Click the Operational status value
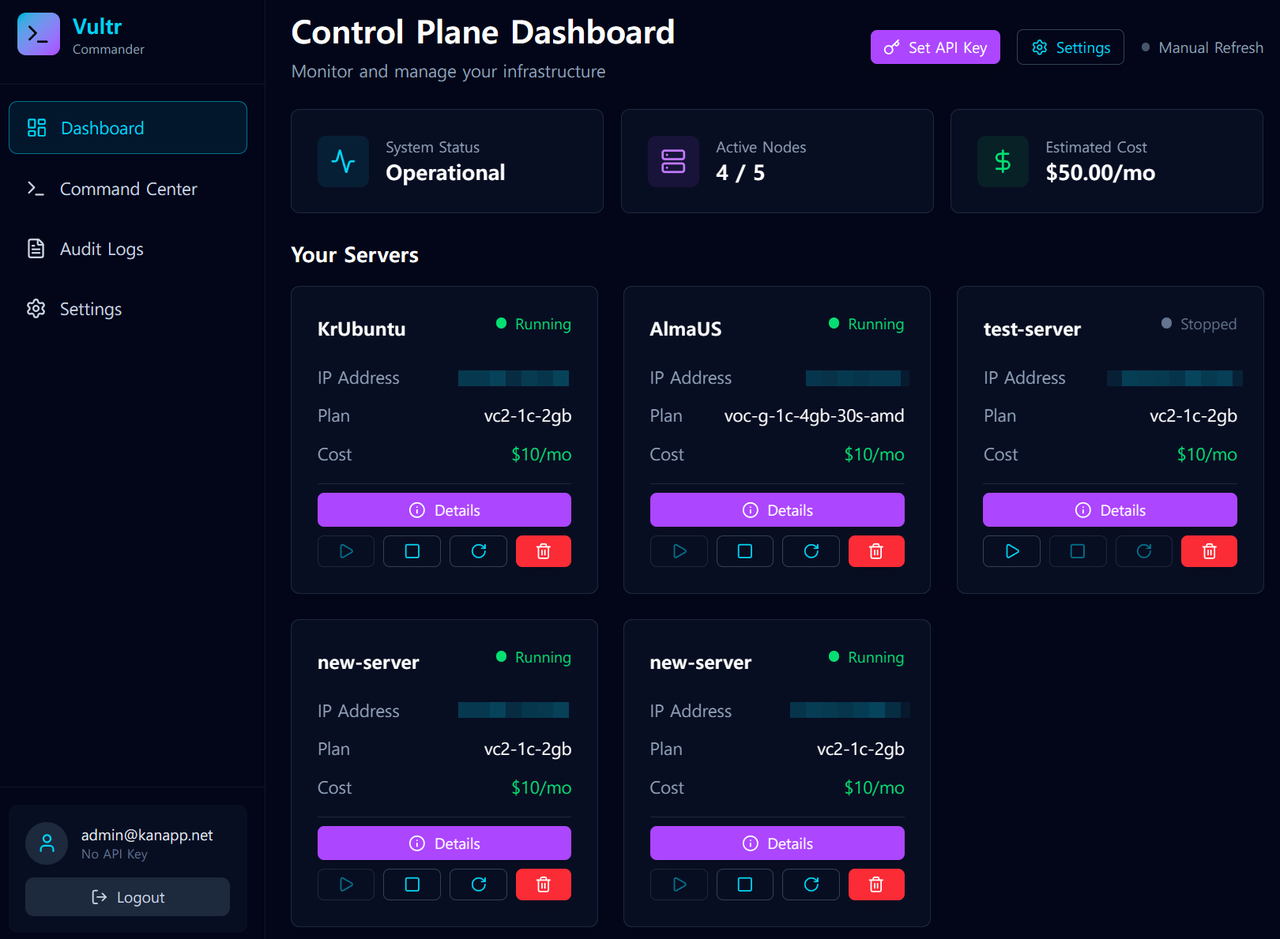This screenshot has width=1280, height=939. pos(445,173)
